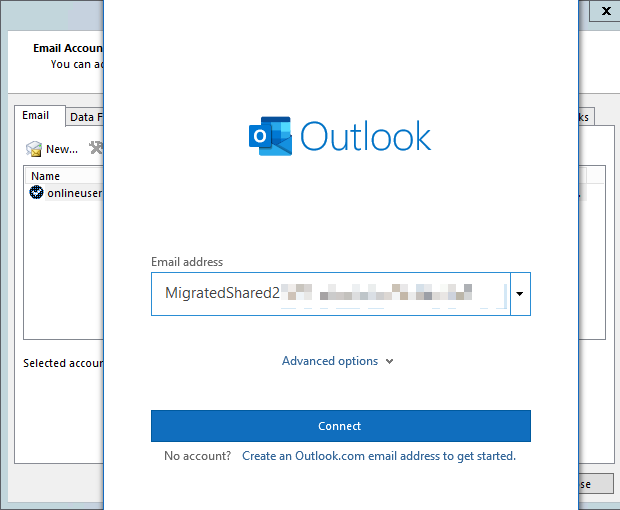
Task: Open the email address dropdown arrow
Action: pyautogui.click(x=520, y=294)
